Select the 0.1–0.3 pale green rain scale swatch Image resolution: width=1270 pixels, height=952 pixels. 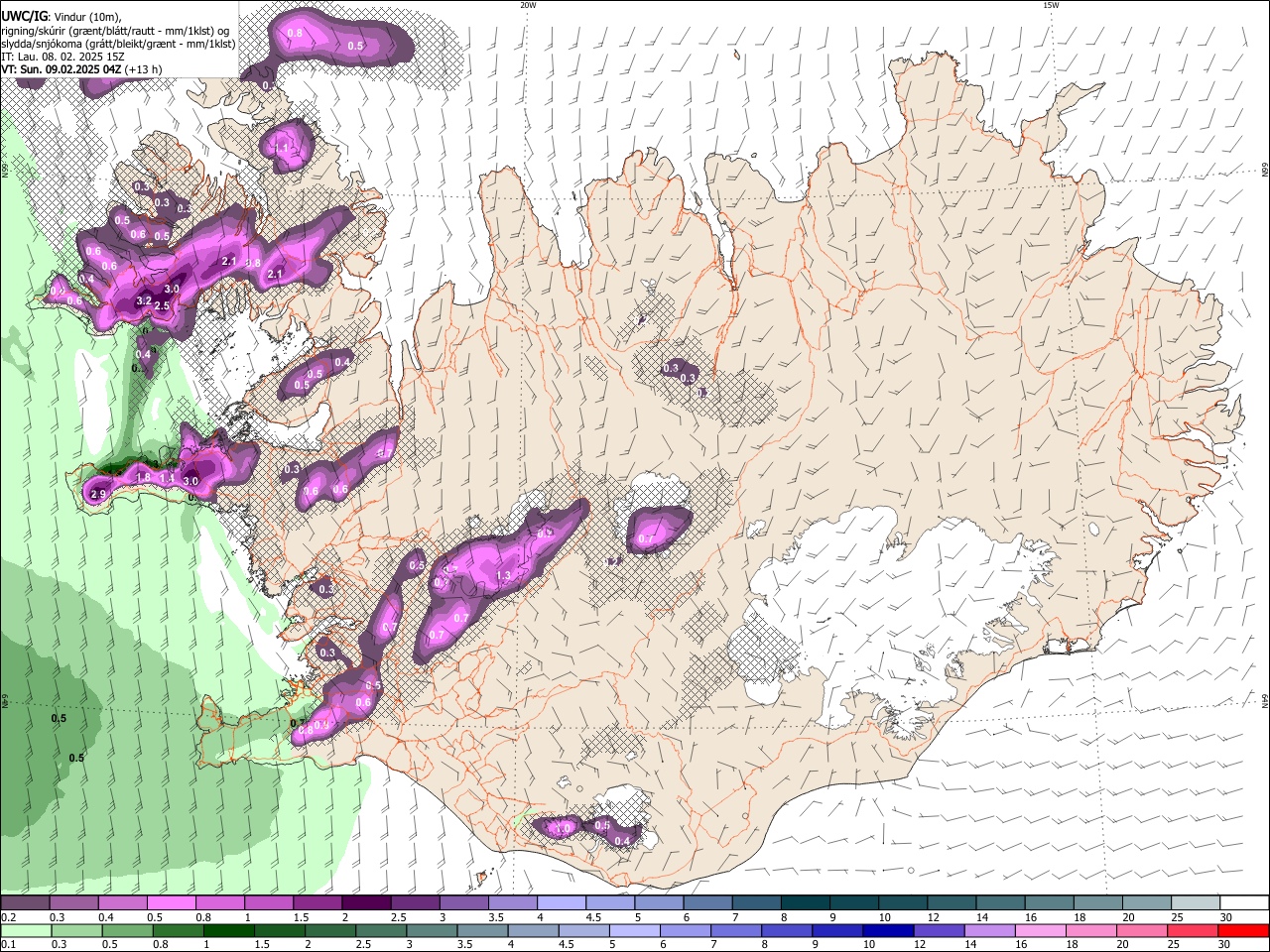(x=26, y=930)
